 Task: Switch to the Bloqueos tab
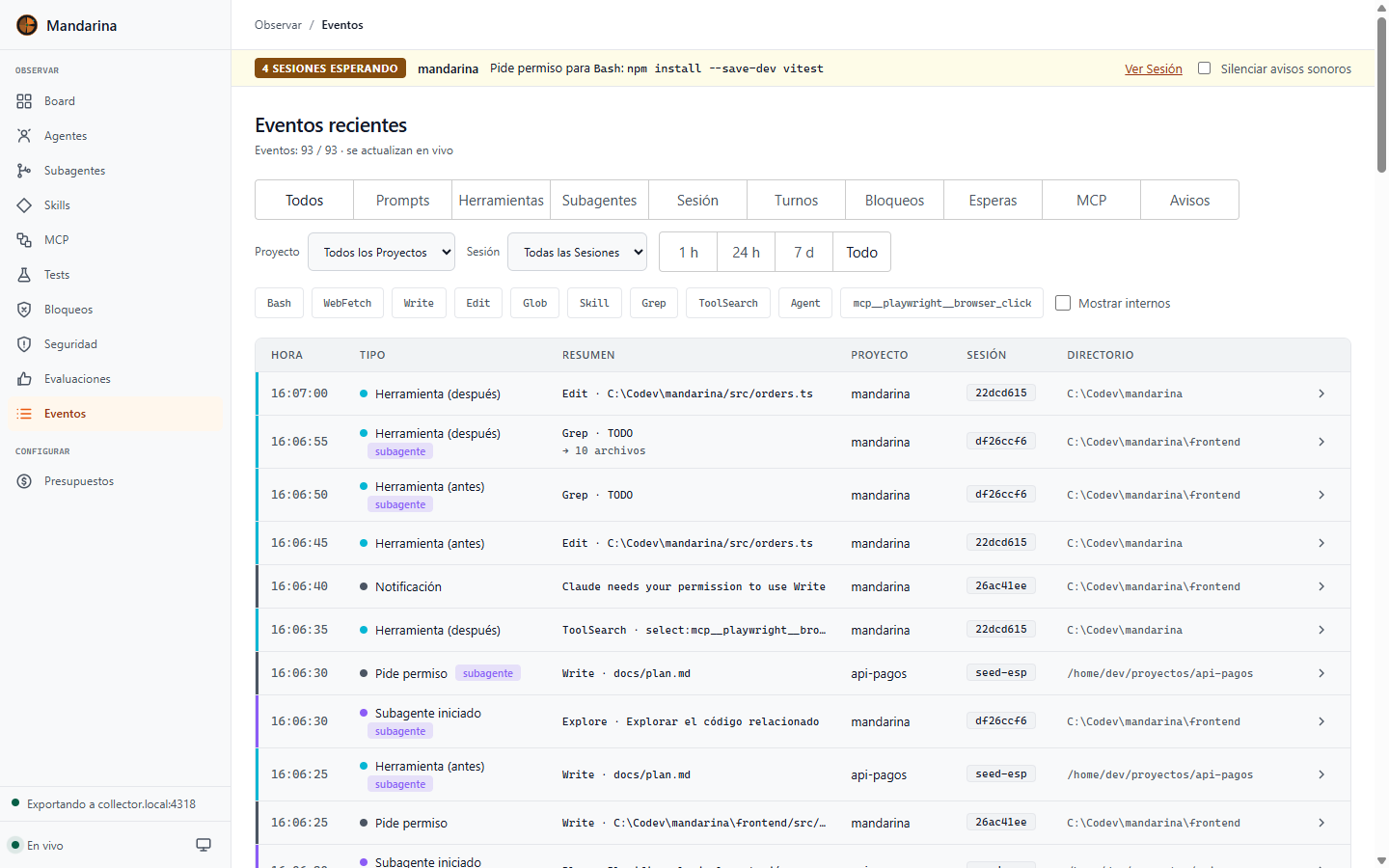[x=894, y=200]
